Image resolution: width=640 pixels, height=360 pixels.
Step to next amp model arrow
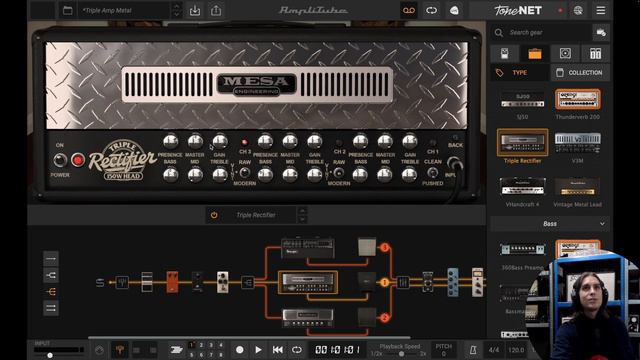click(x=302, y=220)
